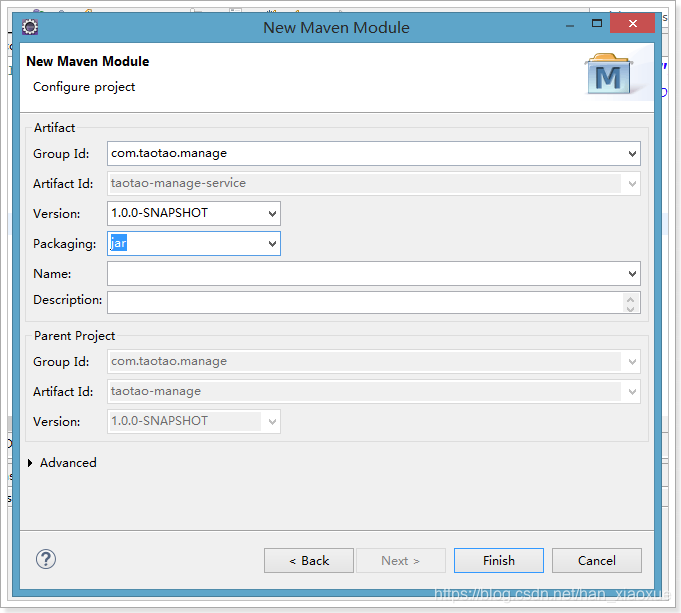The height and width of the screenshot is (613, 681).
Task: Click the Finish button
Action: (x=499, y=560)
